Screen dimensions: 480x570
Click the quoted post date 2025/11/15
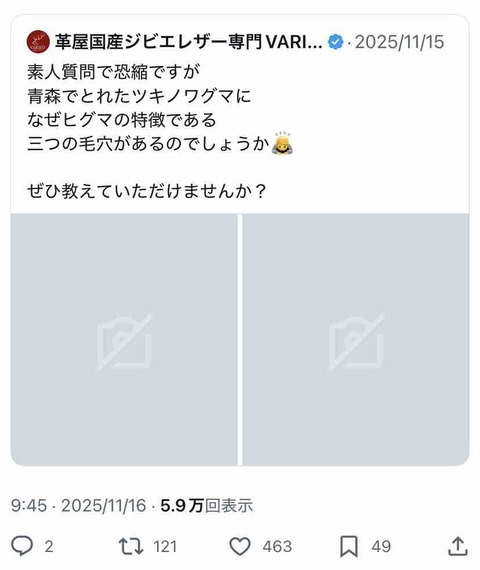pos(399,42)
